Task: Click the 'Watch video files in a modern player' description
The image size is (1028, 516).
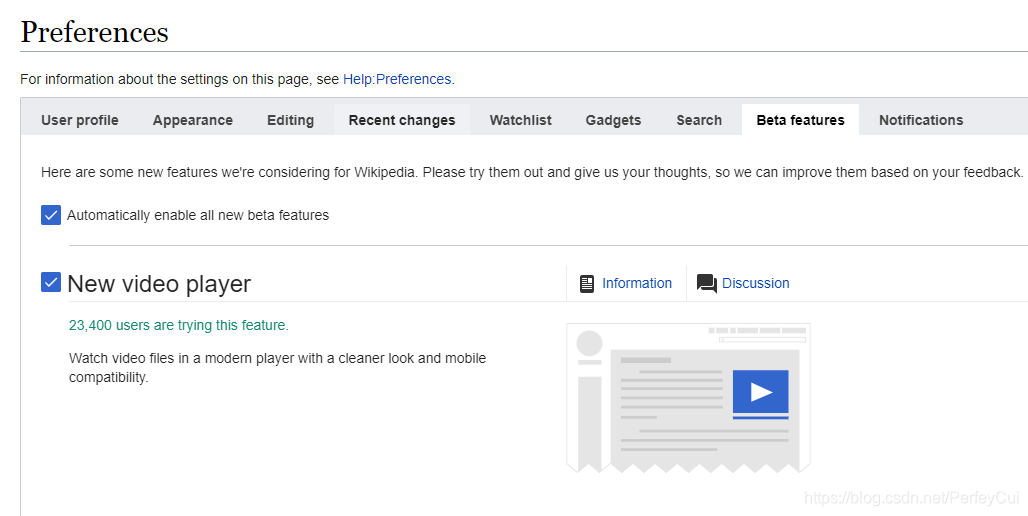Action: pos(277,368)
